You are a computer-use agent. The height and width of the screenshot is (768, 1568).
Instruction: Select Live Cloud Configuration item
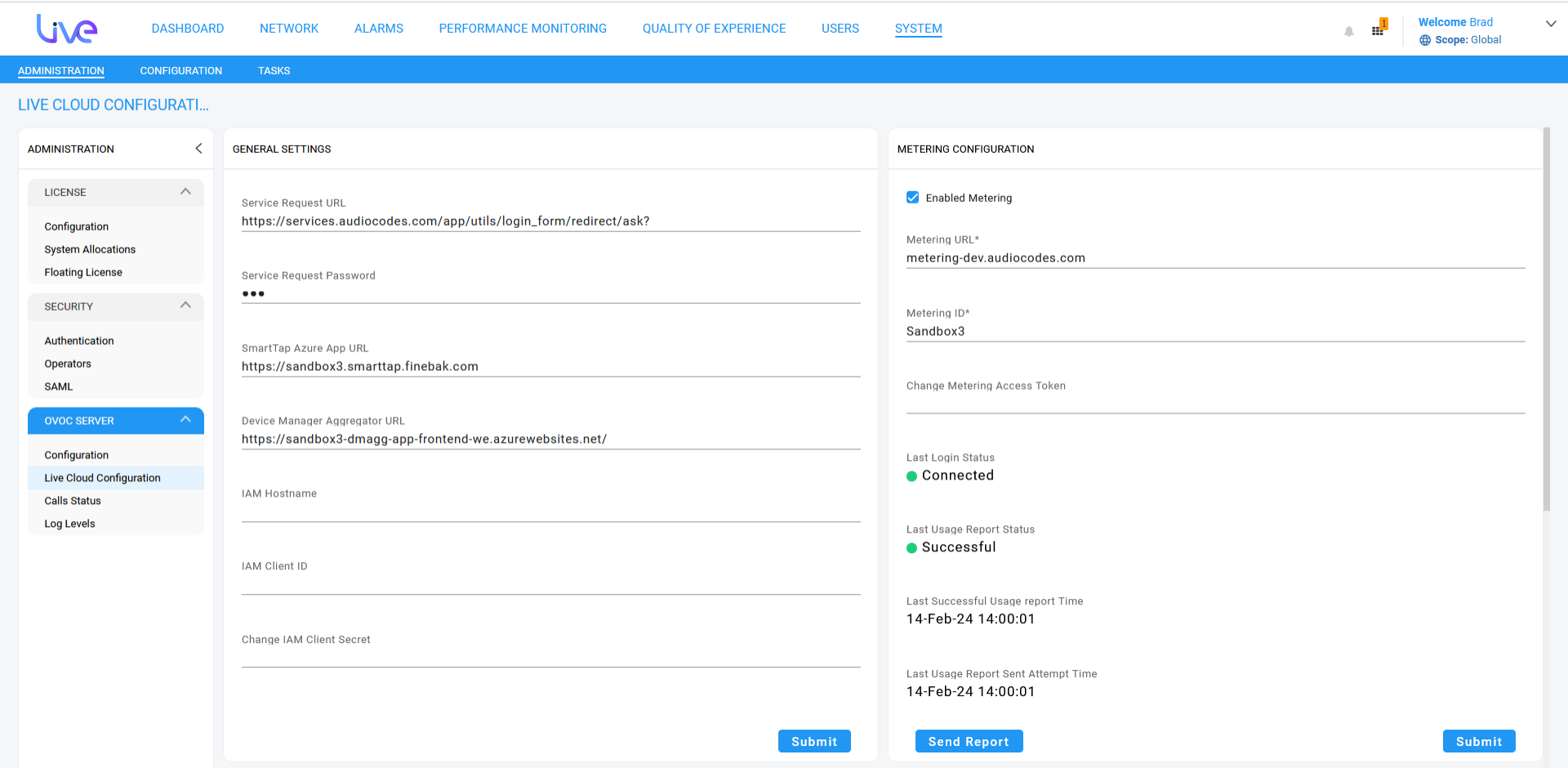[116, 478]
